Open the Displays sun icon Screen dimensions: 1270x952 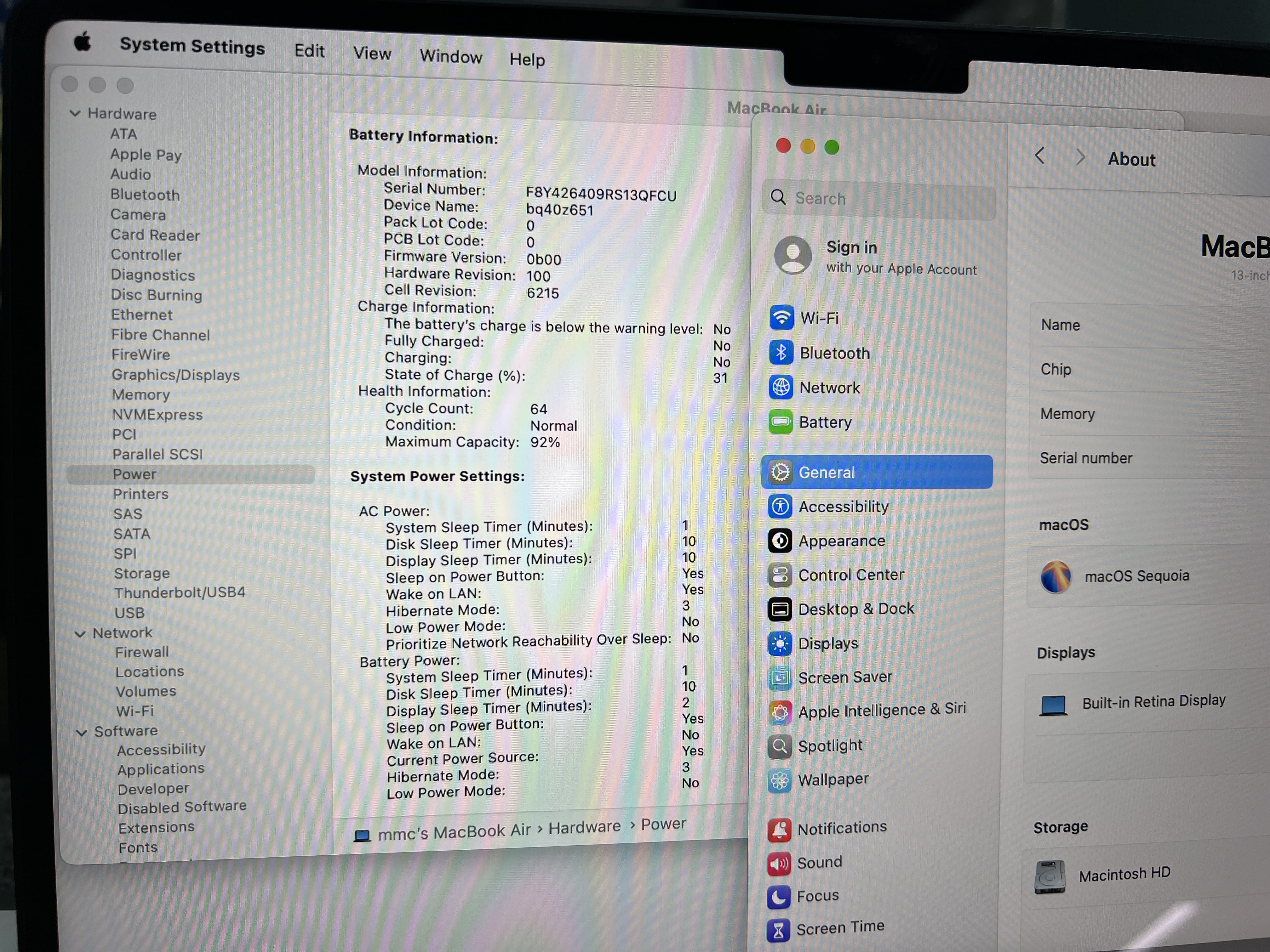(x=780, y=644)
